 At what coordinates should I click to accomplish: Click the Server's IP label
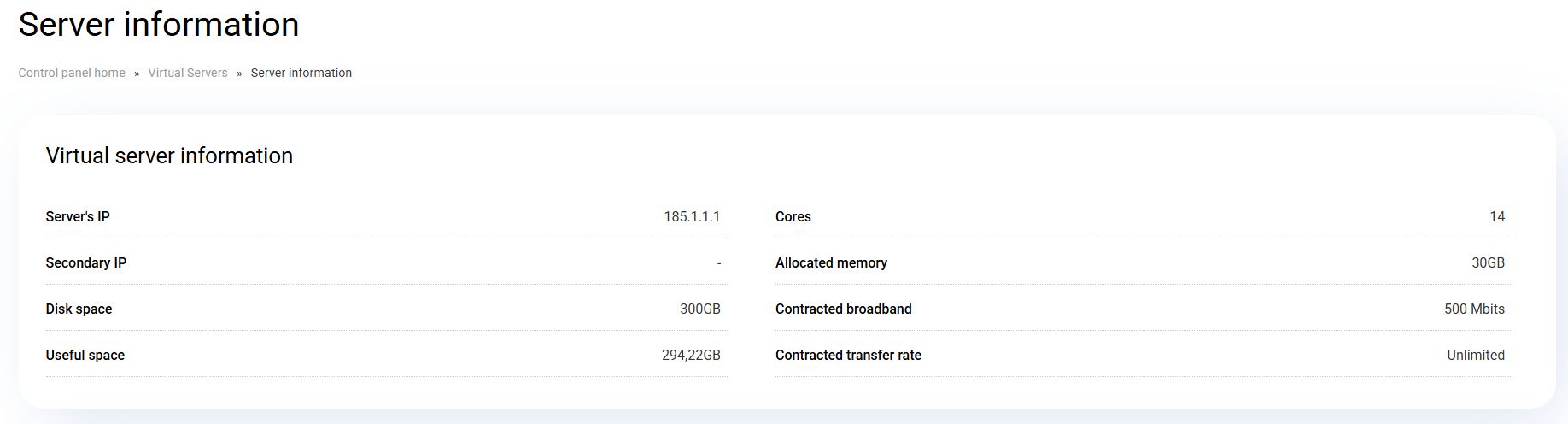click(x=78, y=217)
